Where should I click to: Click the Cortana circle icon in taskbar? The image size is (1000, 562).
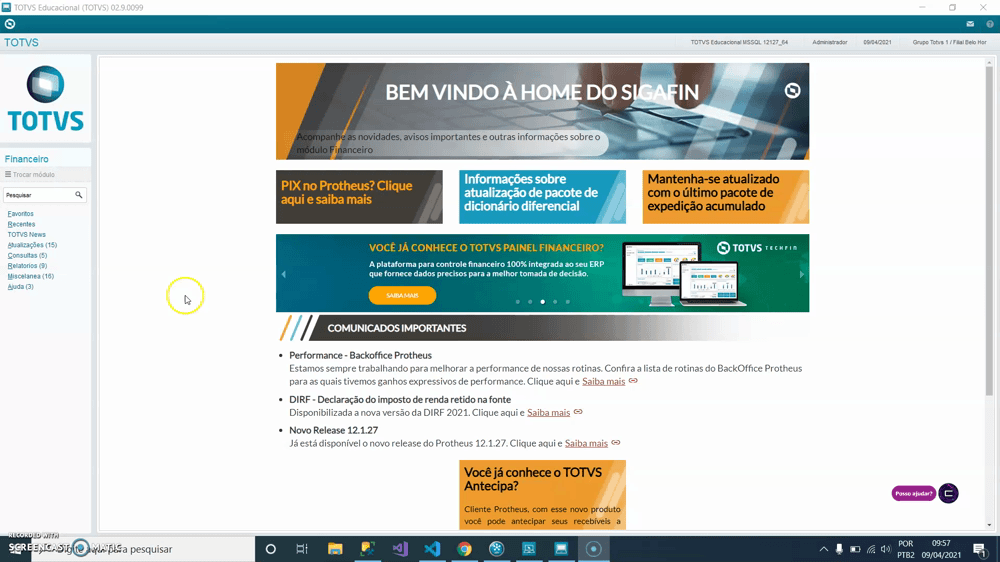pyautogui.click(x=270, y=549)
